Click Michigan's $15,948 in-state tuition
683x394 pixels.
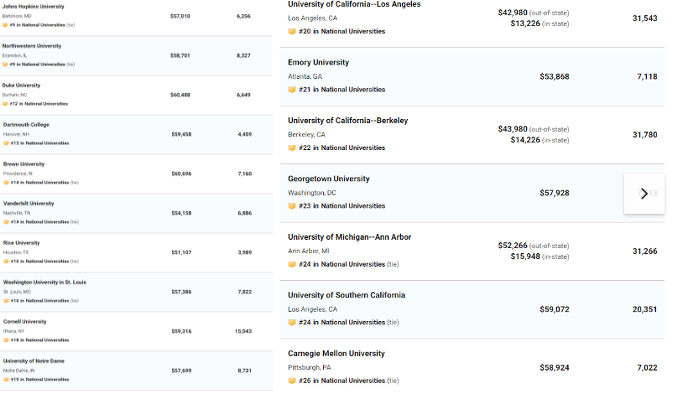525,257
